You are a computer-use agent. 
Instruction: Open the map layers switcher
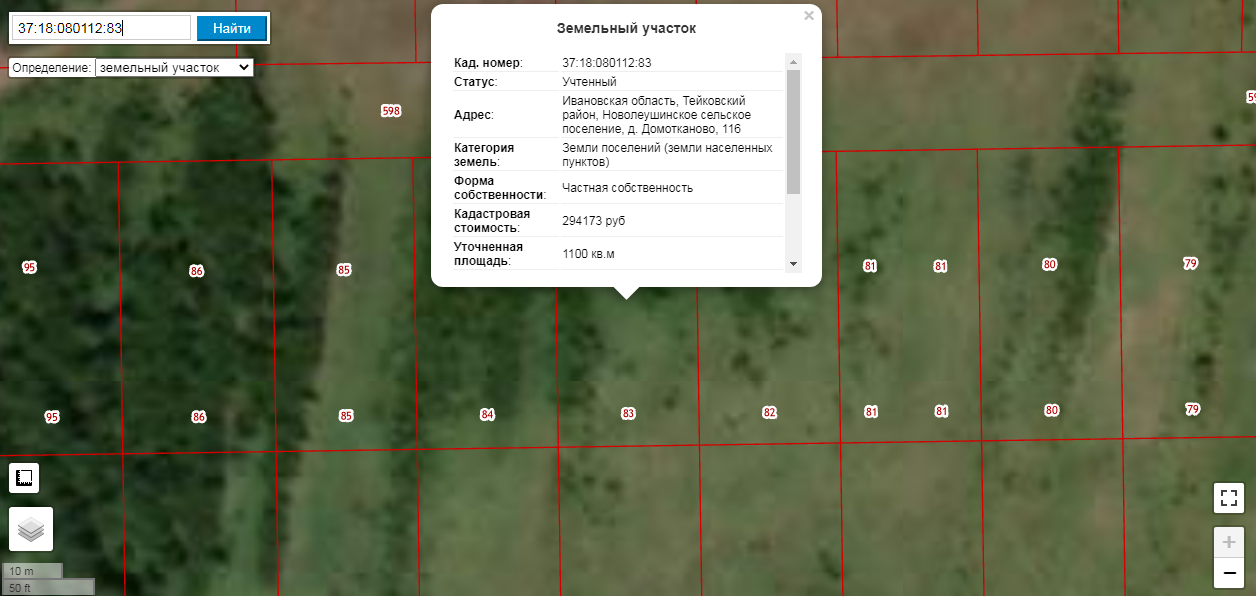[31, 529]
